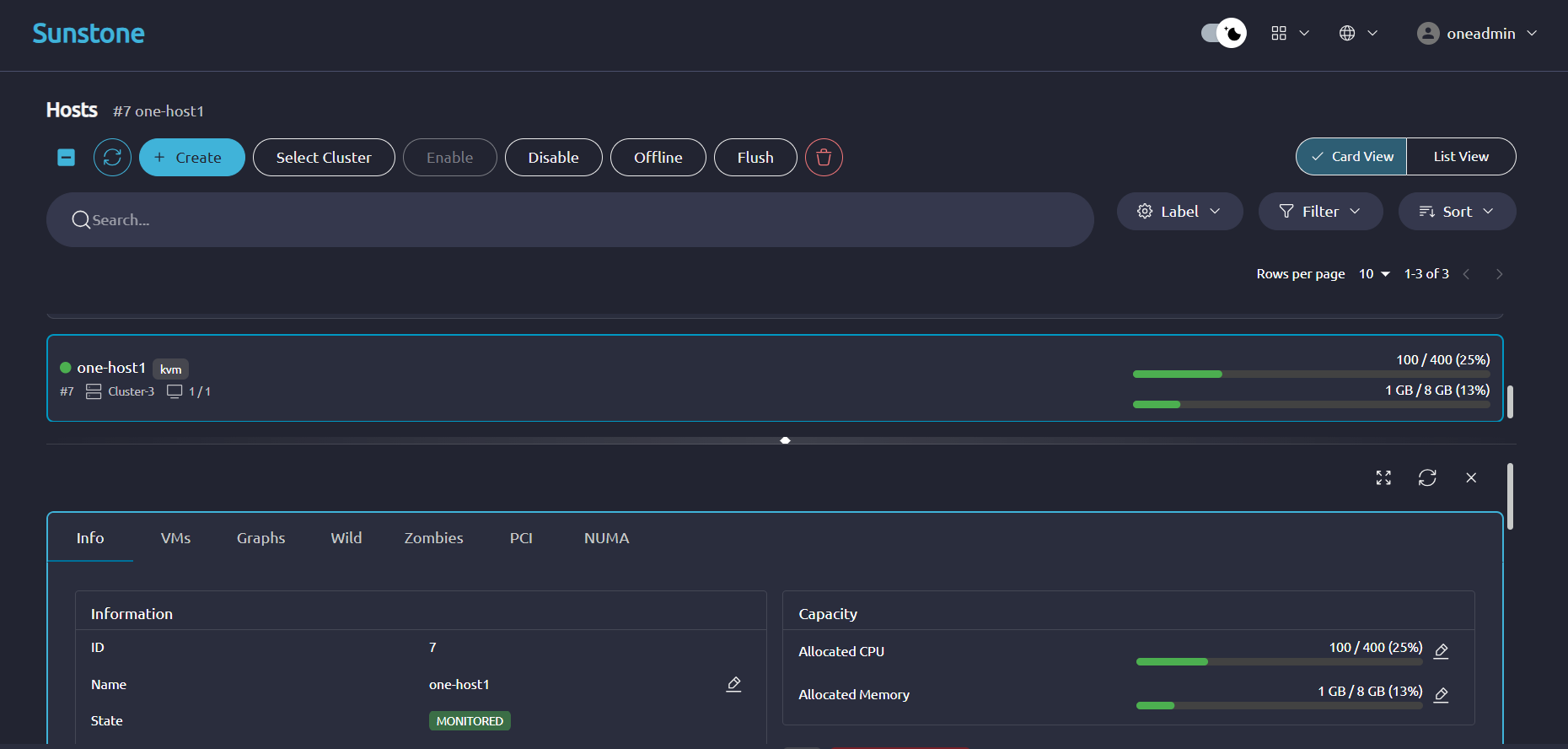Edit the Allocated Memory value
Viewport: 1568px width, 749px height.
(x=1442, y=694)
